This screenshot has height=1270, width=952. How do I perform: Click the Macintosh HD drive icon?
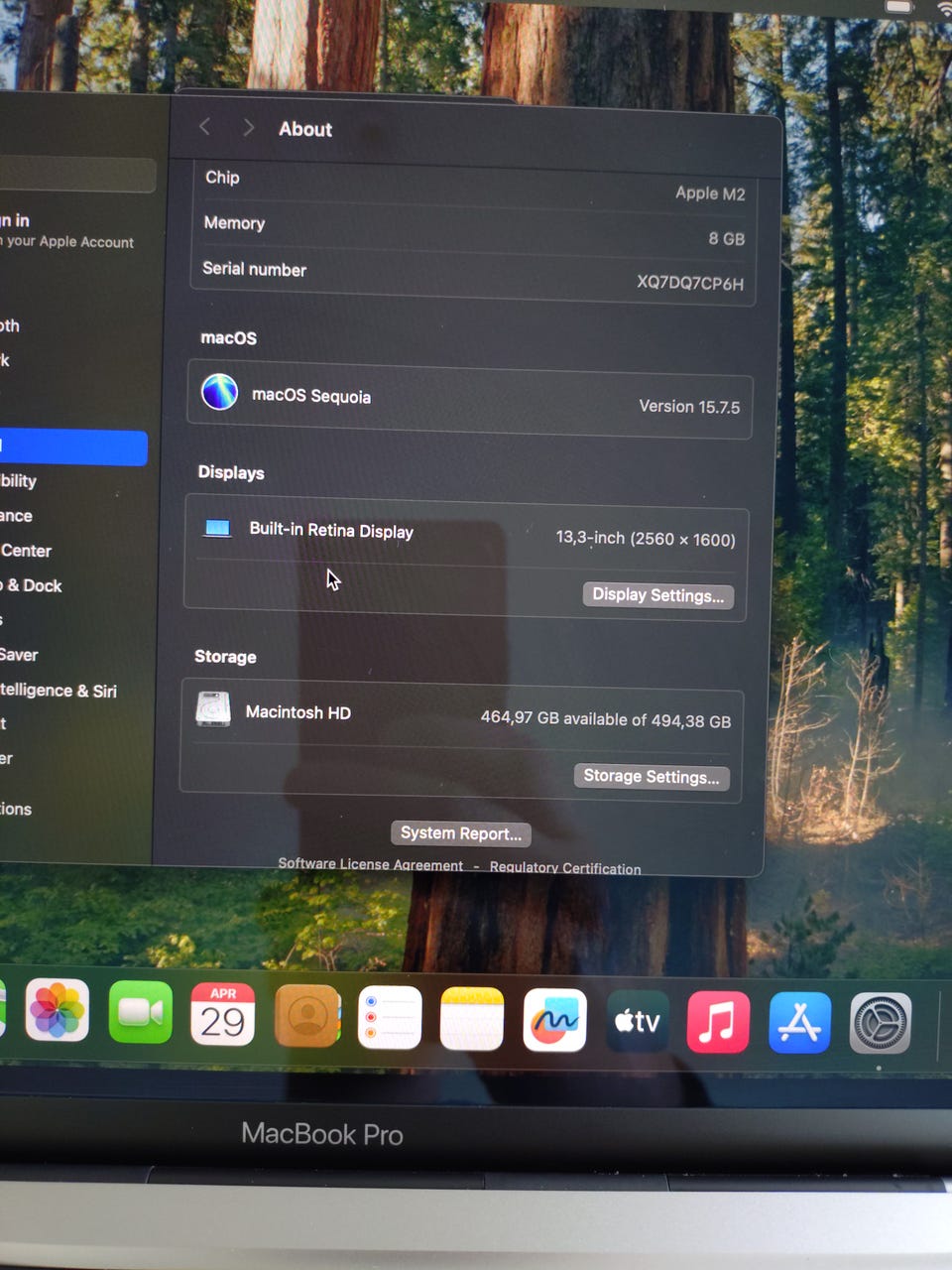point(213,709)
